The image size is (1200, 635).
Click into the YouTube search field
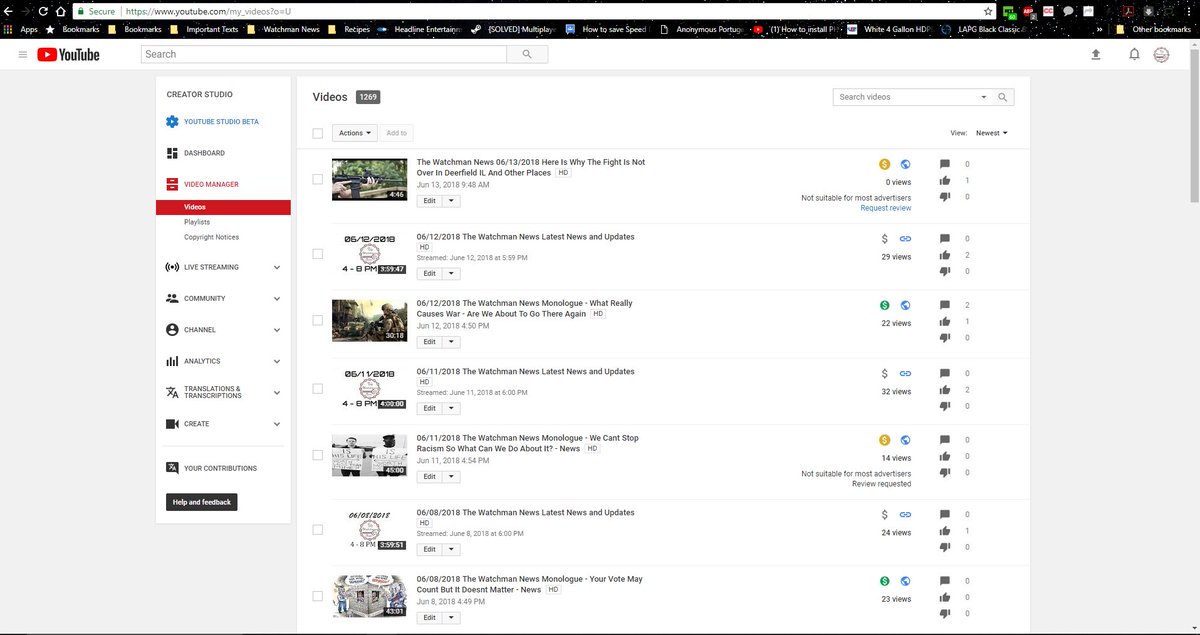coord(324,54)
